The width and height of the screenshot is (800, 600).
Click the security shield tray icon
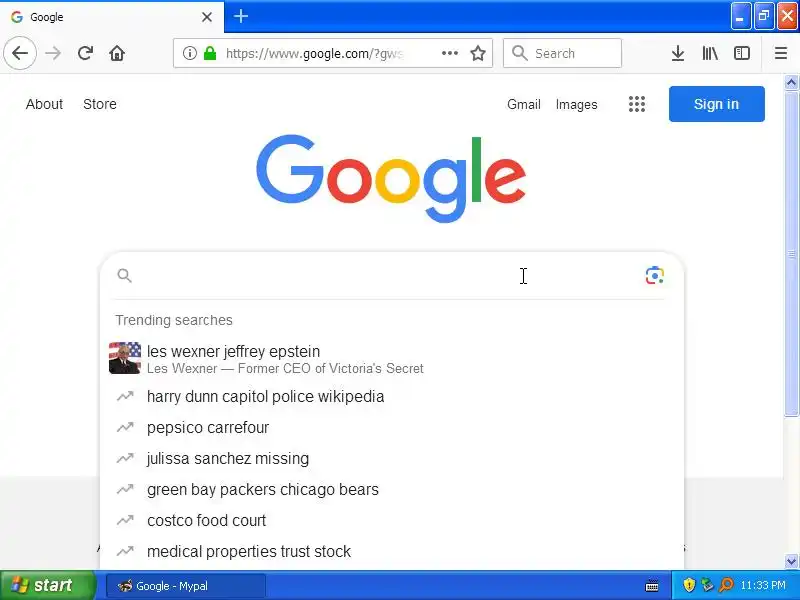pyautogui.click(x=689, y=585)
